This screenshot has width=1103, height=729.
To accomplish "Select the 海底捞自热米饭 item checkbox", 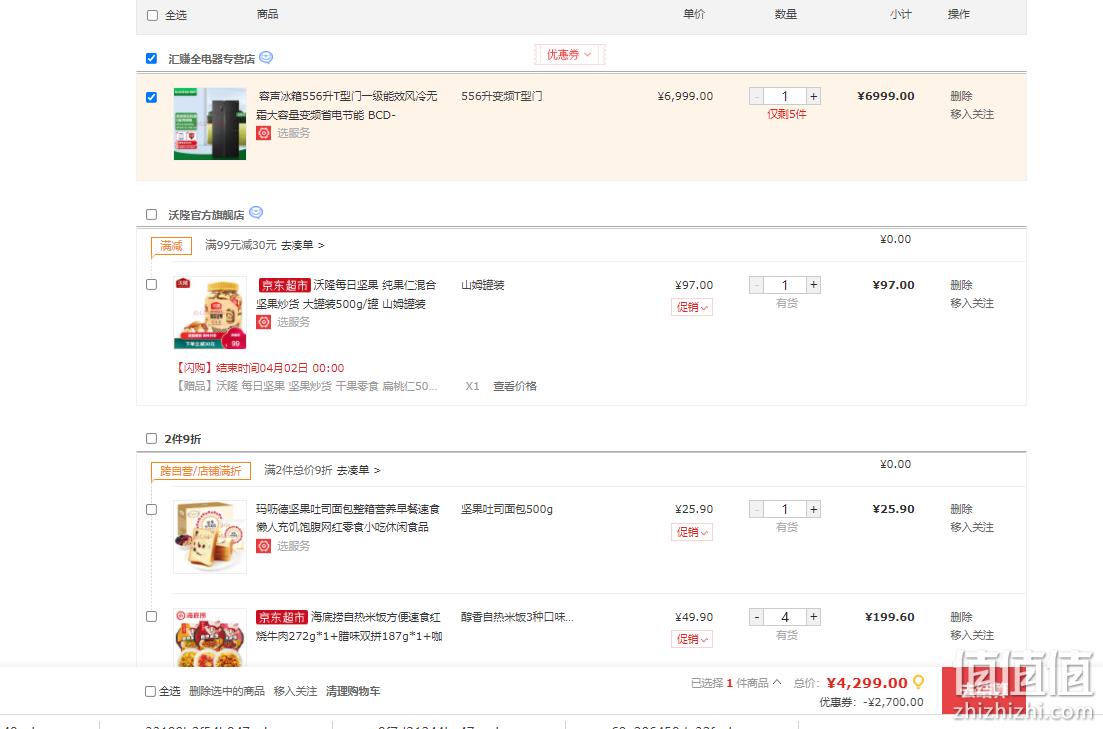I will (x=151, y=616).
